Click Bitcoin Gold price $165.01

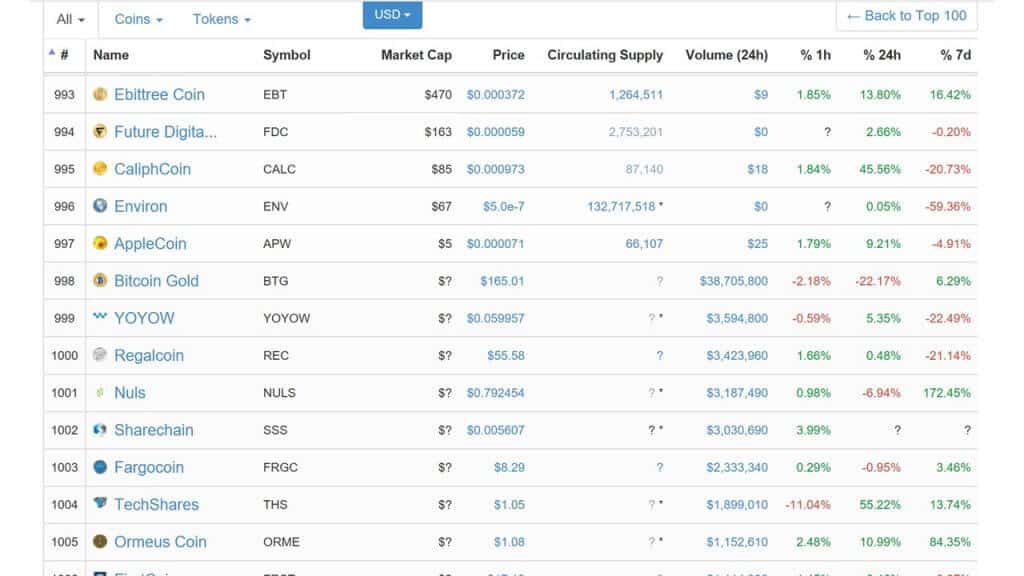click(502, 281)
